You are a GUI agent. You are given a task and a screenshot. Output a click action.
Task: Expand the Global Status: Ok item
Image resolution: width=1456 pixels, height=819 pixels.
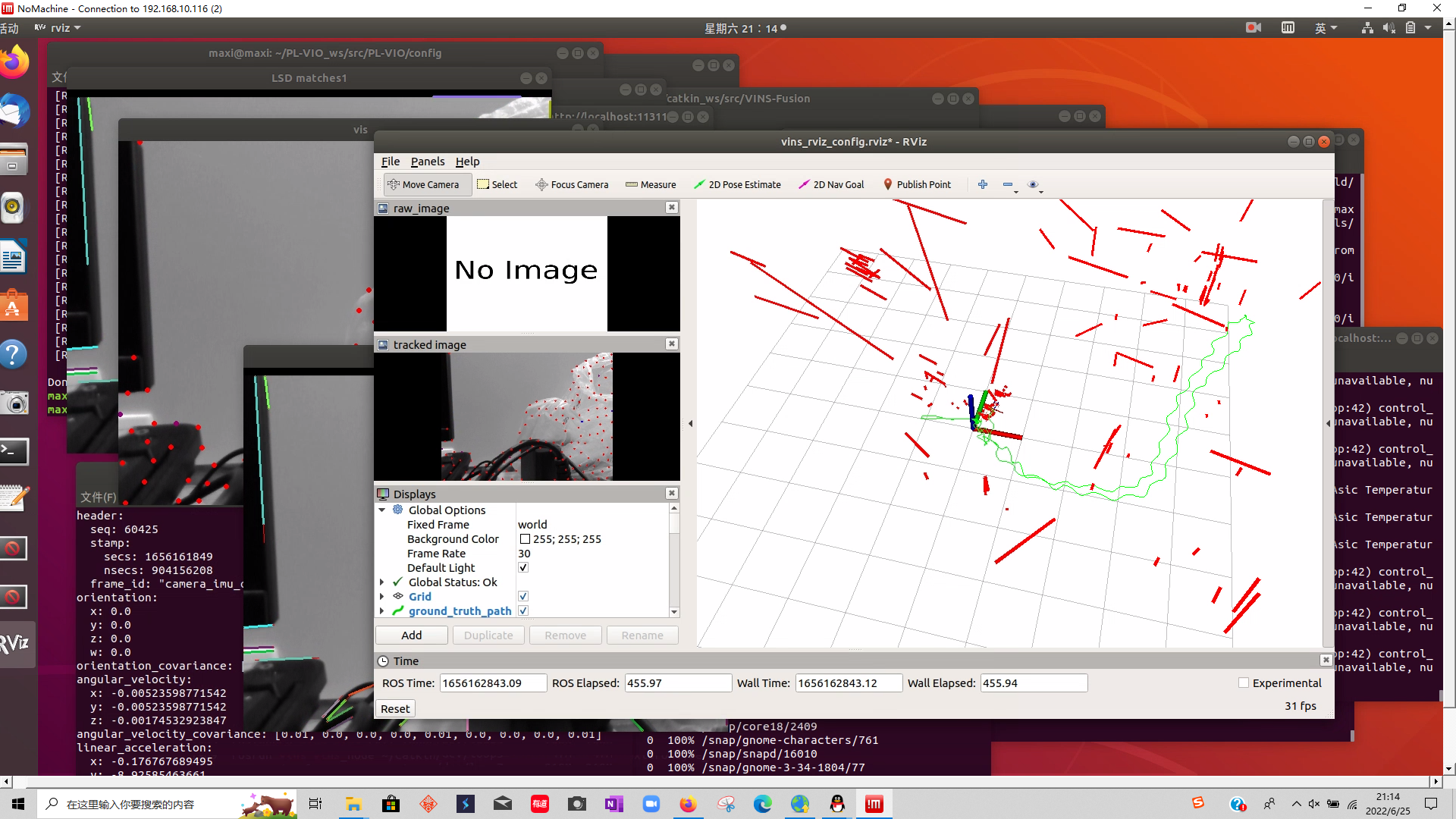[x=382, y=582]
